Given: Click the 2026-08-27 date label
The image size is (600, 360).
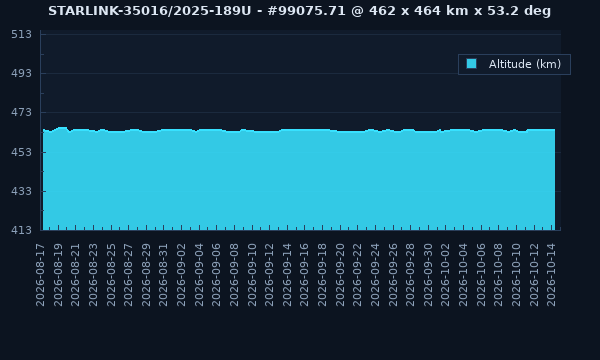Looking at the screenshot, I should [128, 275].
